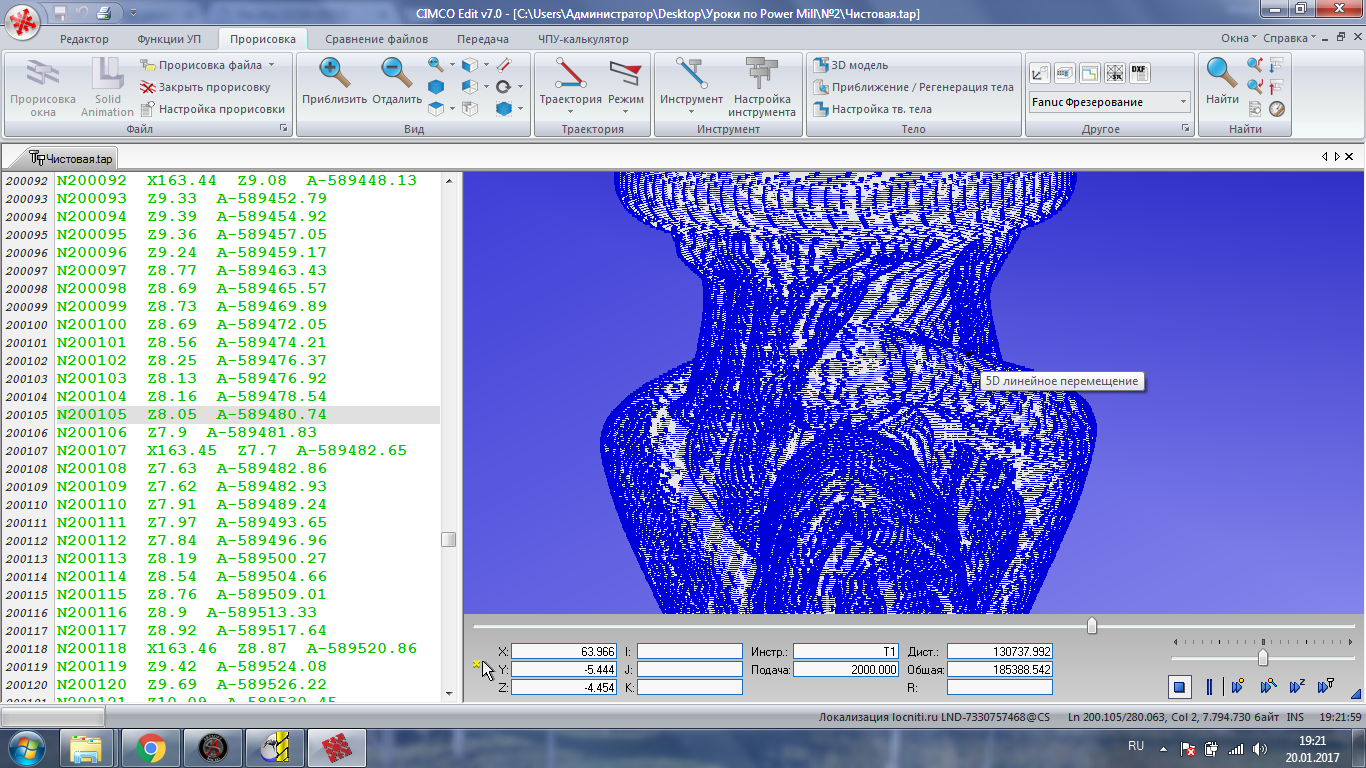Pause the backplot simulation
Screen dimensions: 1366x768
tap(1209, 686)
